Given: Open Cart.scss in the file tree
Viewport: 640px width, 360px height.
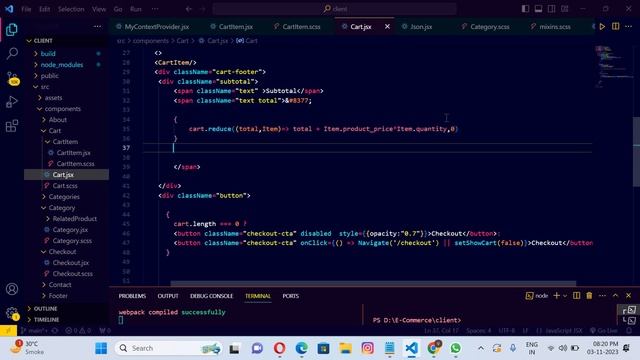Looking at the screenshot, I should [65, 186].
